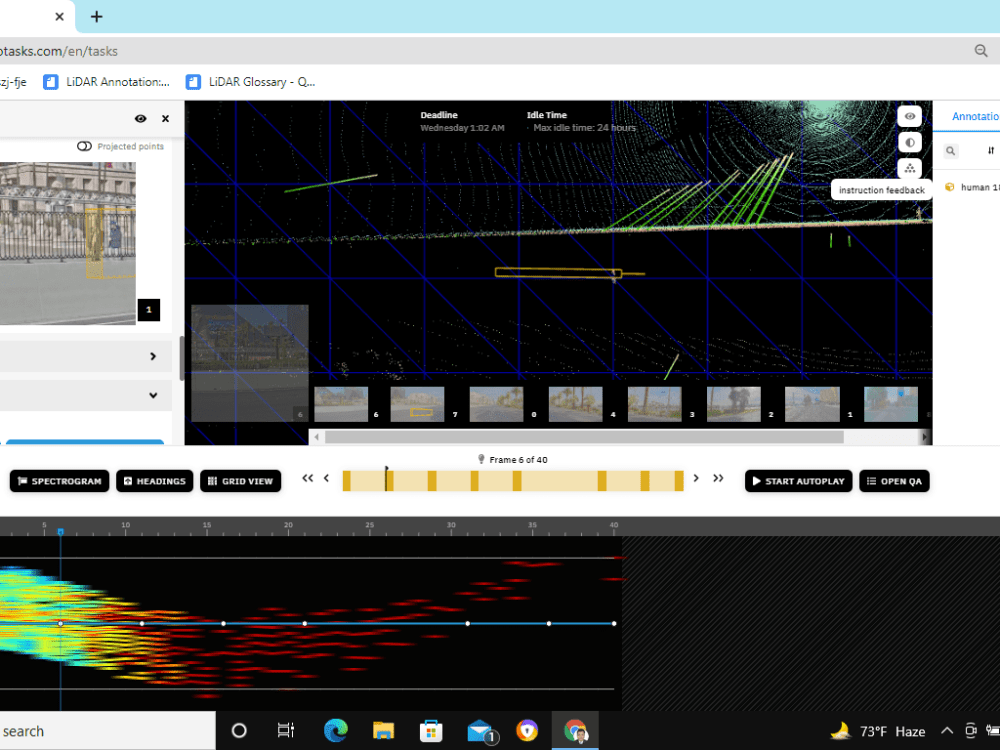The image size is (1000, 750).
Task: Toggle the eye icon above the camera image
Action: pyautogui.click(x=140, y=118)
